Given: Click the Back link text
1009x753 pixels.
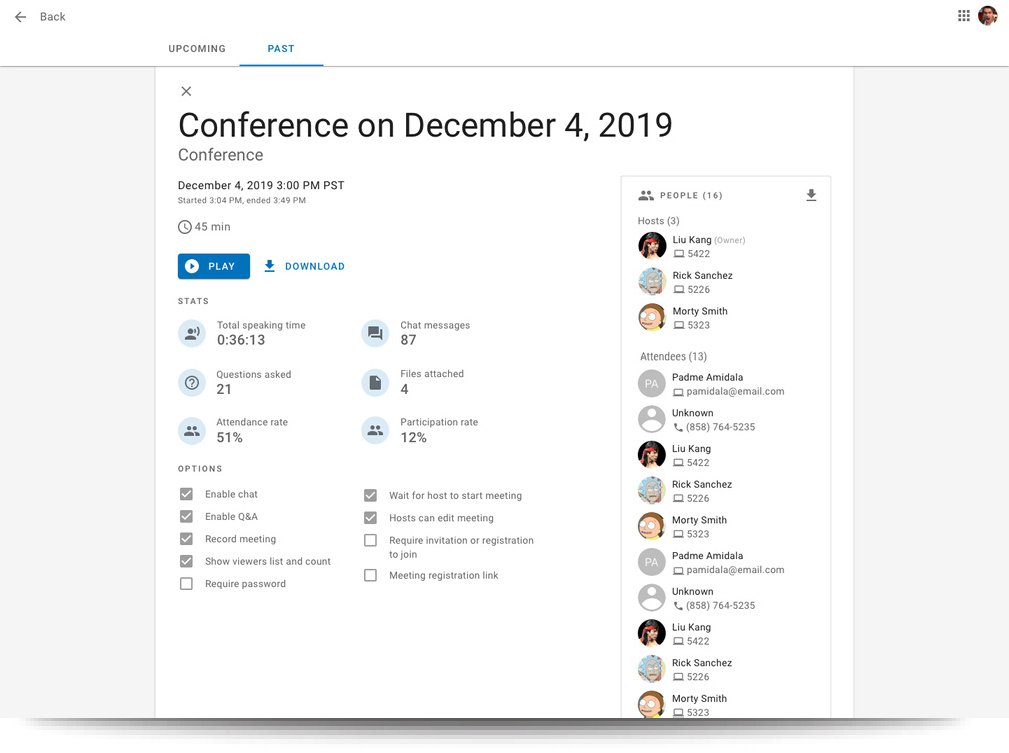Looking at the screenshot, I should point(52,17).
